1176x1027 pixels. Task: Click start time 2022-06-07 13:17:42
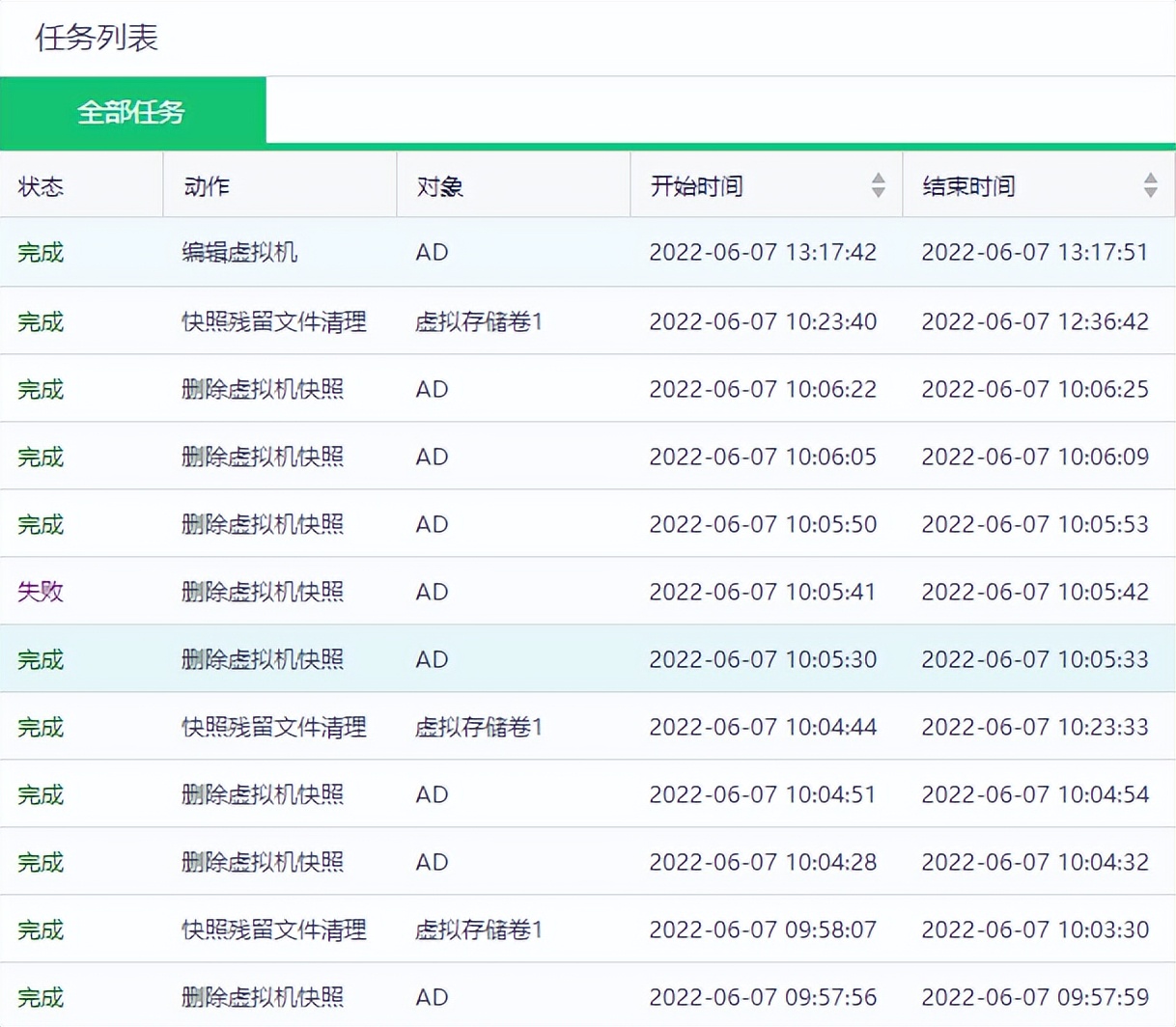[x=763, y=253]
